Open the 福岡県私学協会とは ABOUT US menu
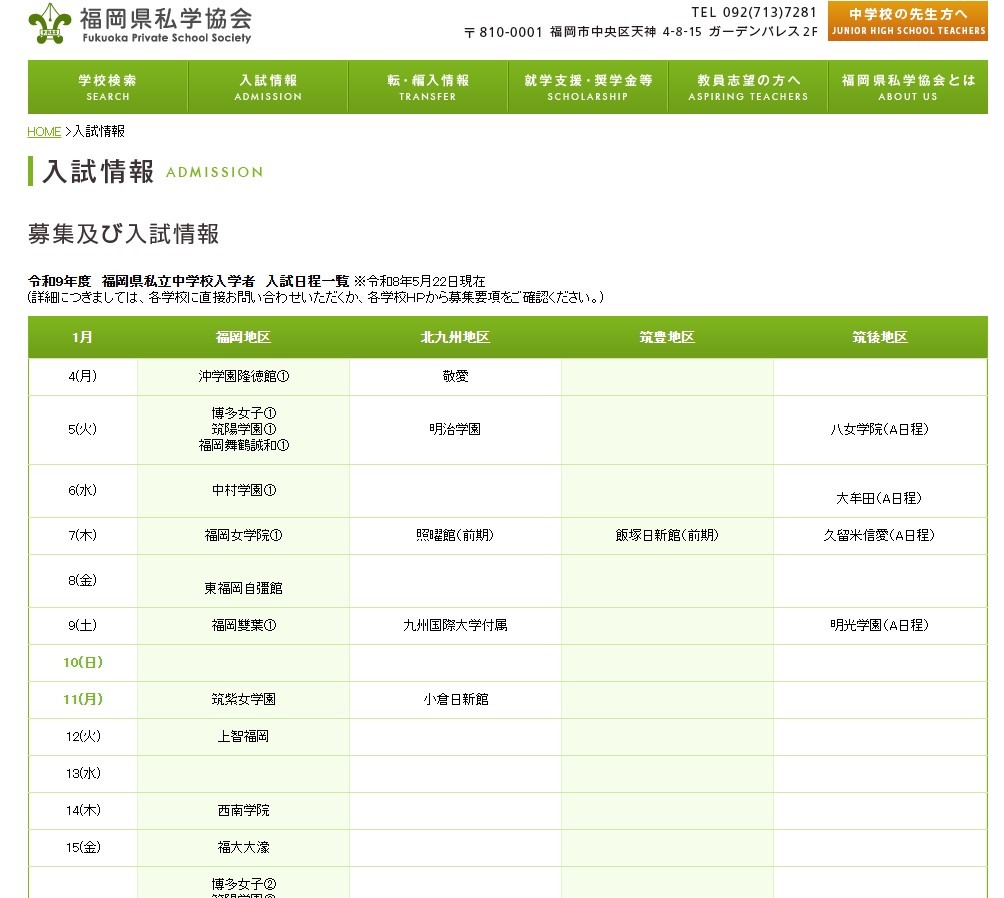This screenshot has height=898, width=1004. tap(908, 87)
